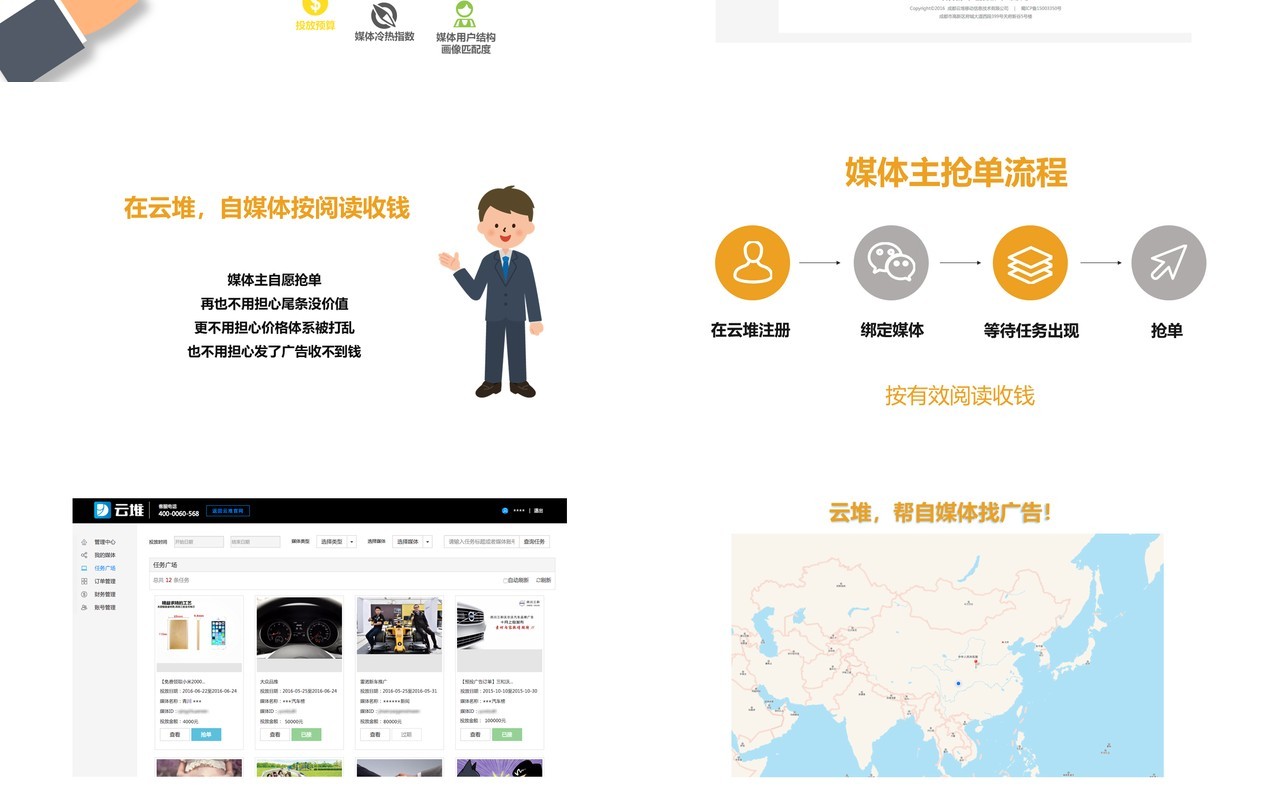Click the share icon beside 我的媒体
Image resolution: width=1280 pixels, height=800 pixels.
point(84,555)
